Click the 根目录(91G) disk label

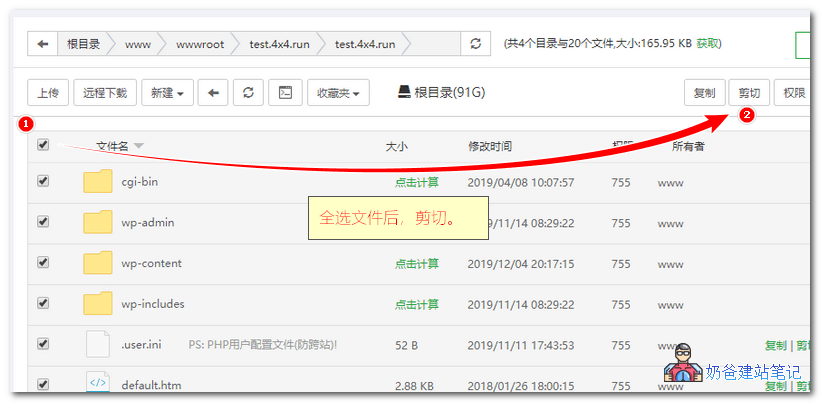(449, 93)
